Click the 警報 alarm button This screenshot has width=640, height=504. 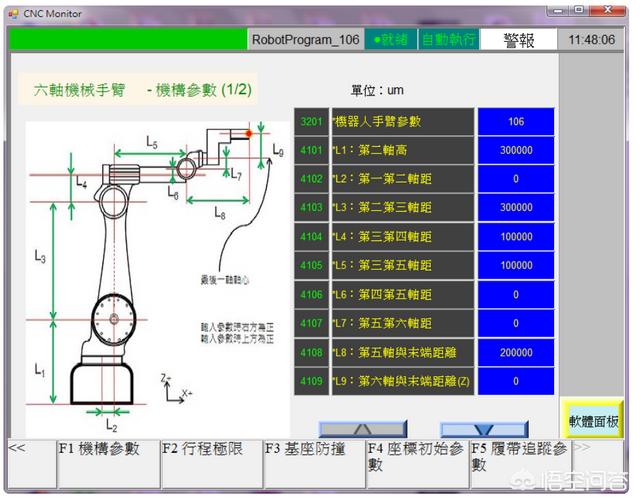[x=518, y=40]
